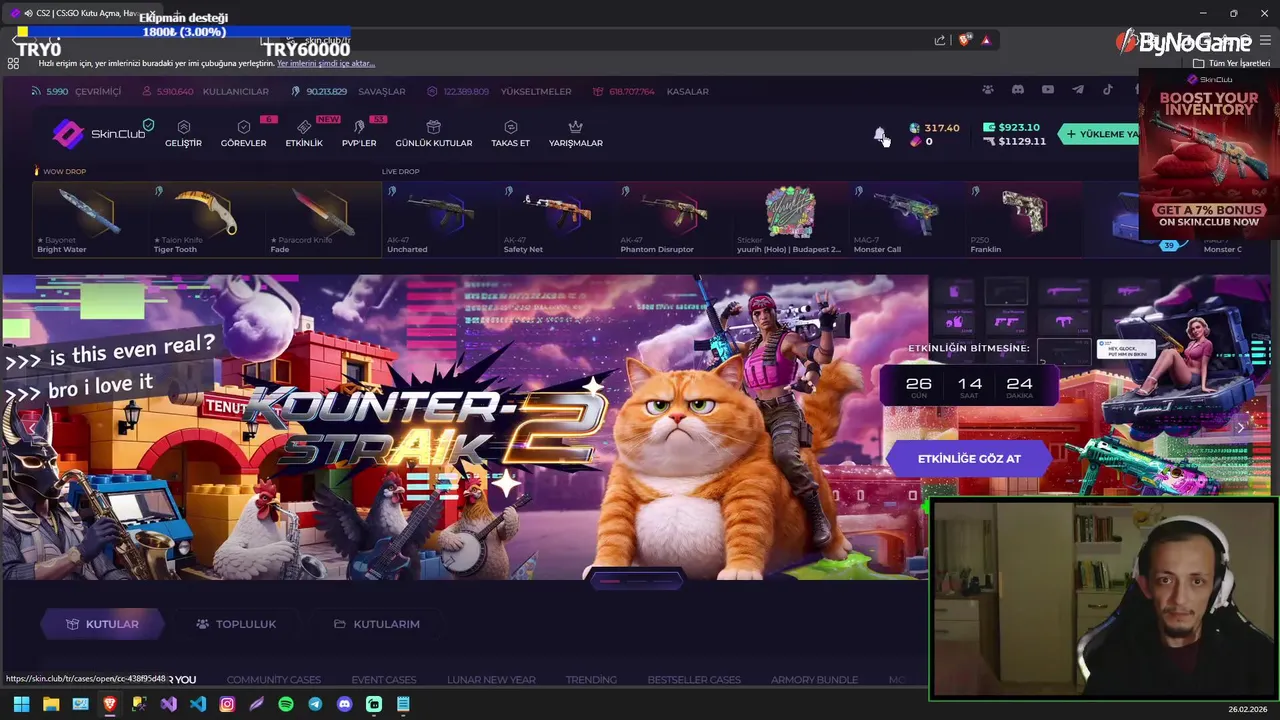Screen dimensions: 1280x720
Task: Click the wallet balance $923.10
Action: pos(1011,127)
